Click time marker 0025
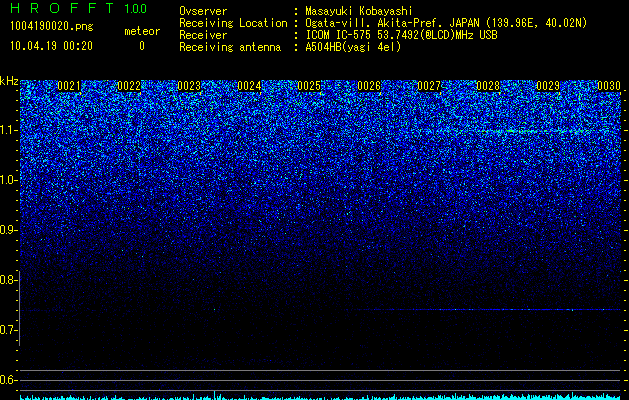 309,86
